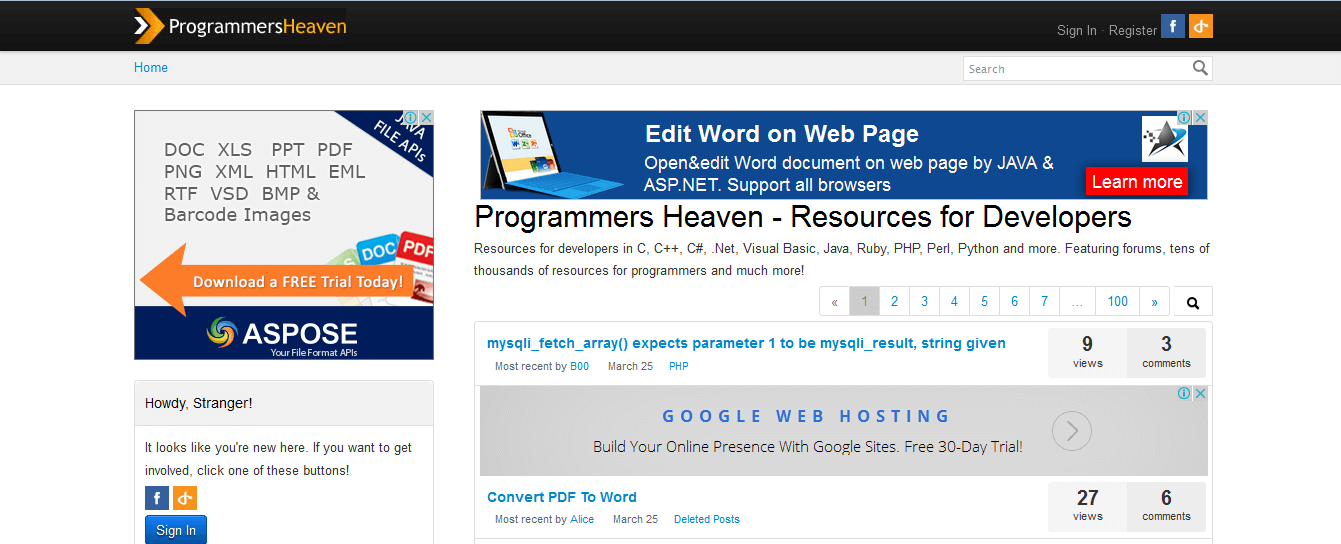The height and width of the screenshot is (544, 1341).
Task: Click the search magnifier in the navigation bar
Action: point(1200,68)
